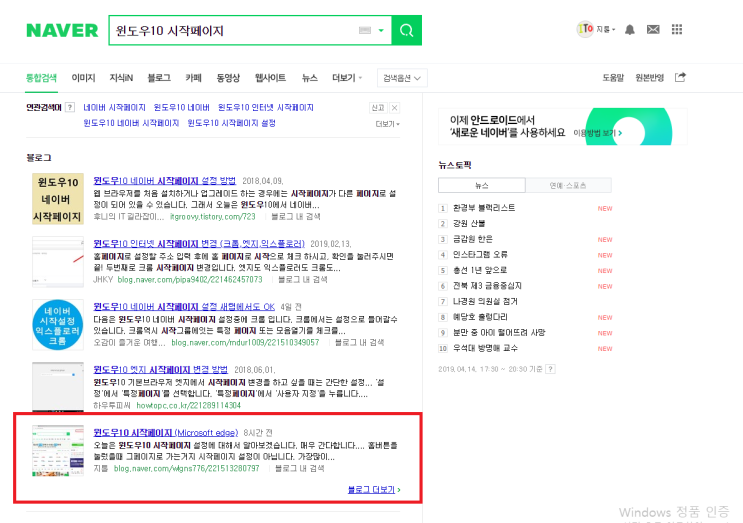This screenshot has width=743, height=523.
Task: Click 블로그 내 검색 for 오감이 즐거운 여행
Action: point(359,343)
